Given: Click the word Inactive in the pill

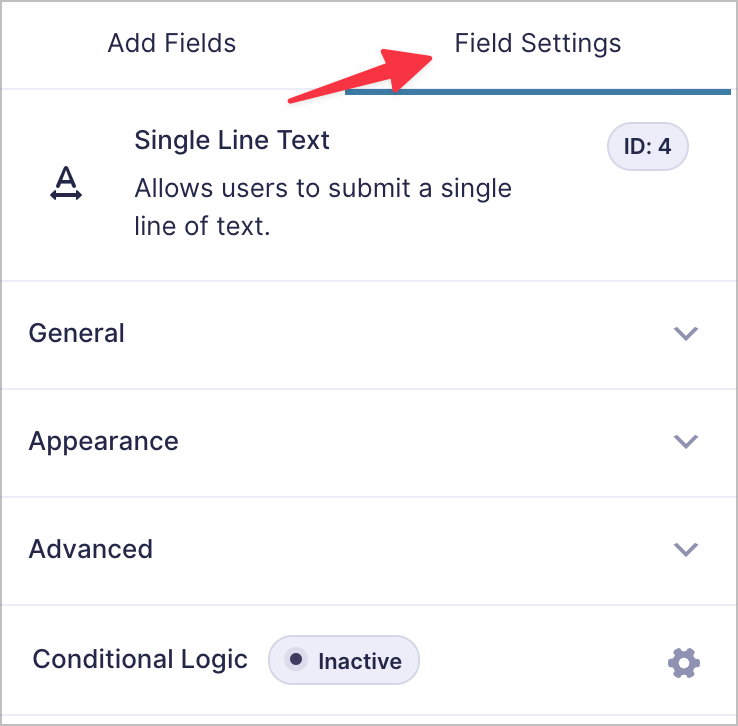Looking at the screenshot, I should (x=360, y=661).
